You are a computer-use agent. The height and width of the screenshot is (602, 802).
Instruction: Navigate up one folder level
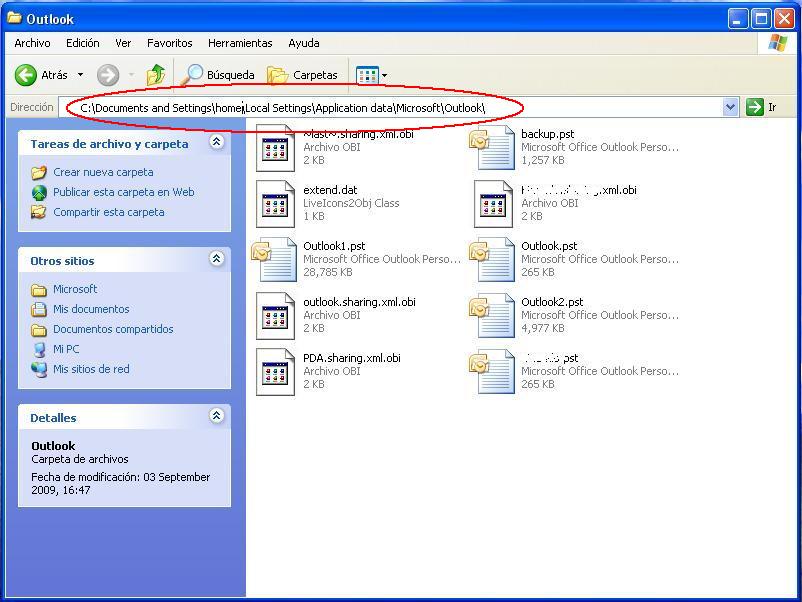coord(155,74)
